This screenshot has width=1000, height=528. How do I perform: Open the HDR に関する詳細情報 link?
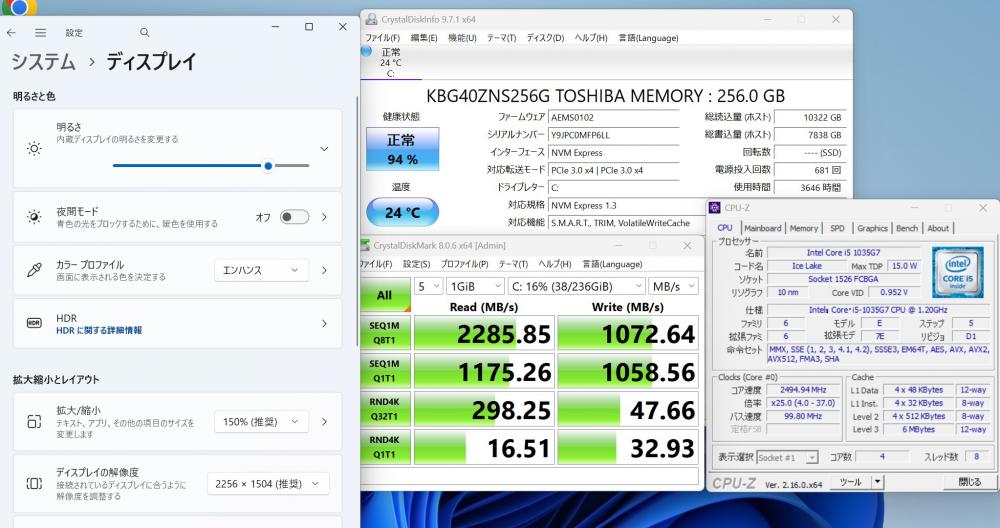coord(99,330)
